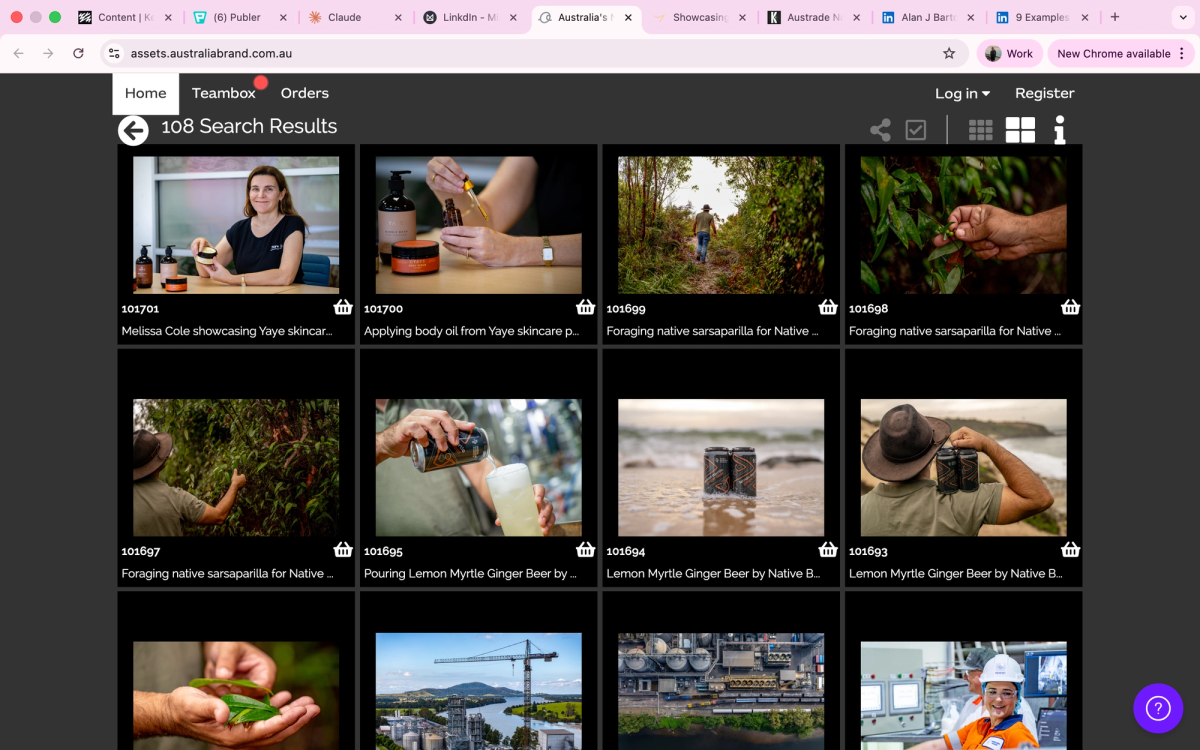Add asset 101697 to basket

pyautogui.click(x=343, y=549)
